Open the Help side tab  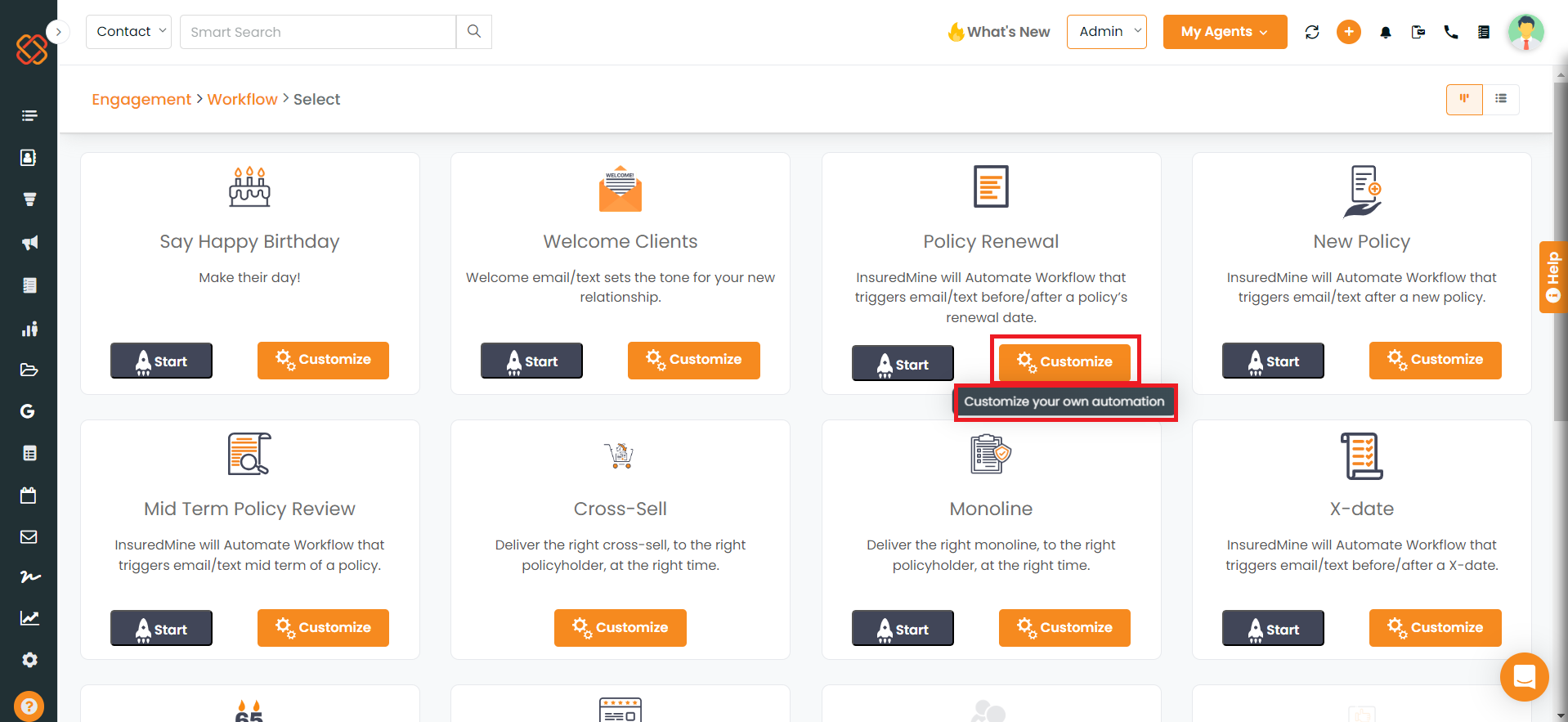coord(1553,277)
